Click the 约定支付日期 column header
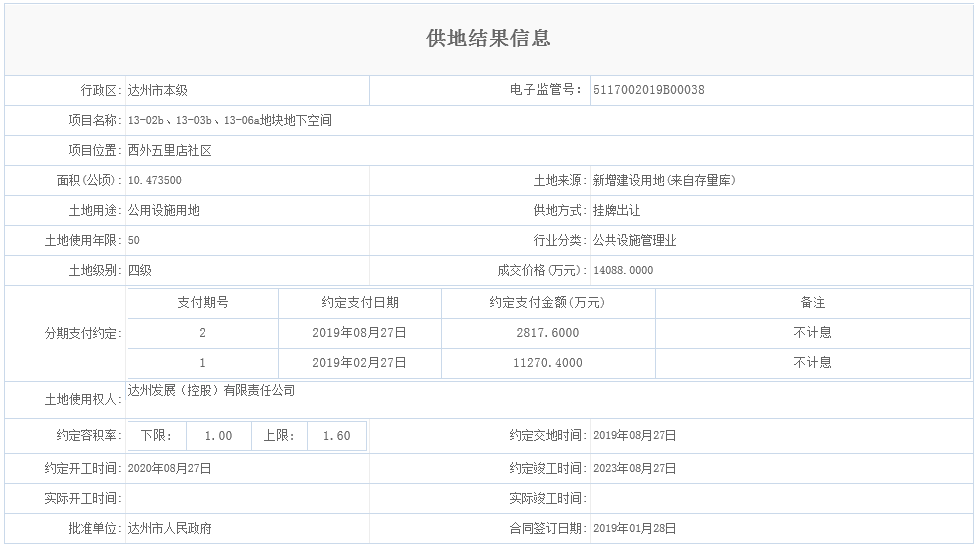 [360, 303]
